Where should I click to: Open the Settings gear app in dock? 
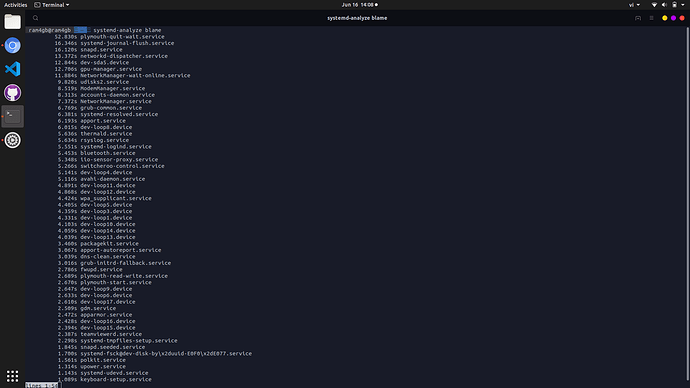pos(12,140)
